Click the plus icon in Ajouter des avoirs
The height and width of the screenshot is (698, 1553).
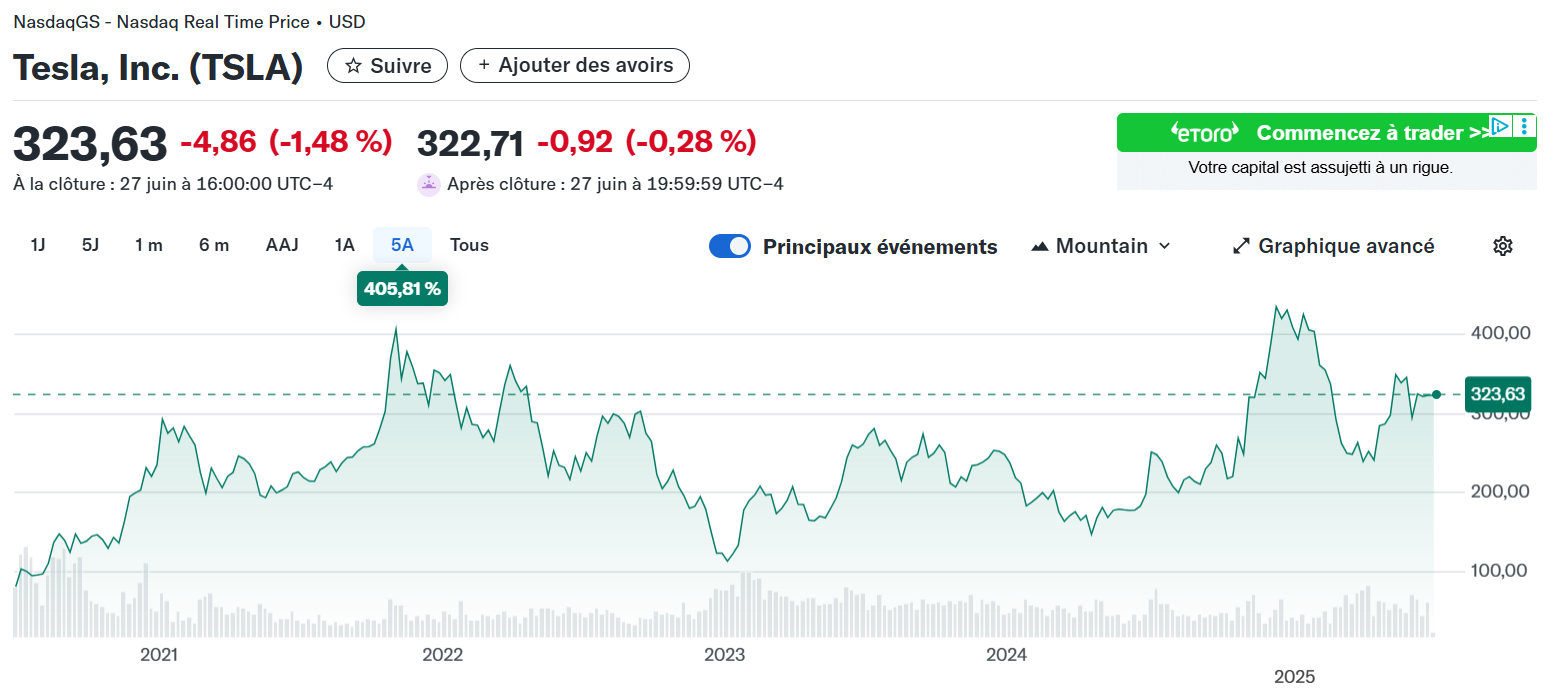[484, 65]
